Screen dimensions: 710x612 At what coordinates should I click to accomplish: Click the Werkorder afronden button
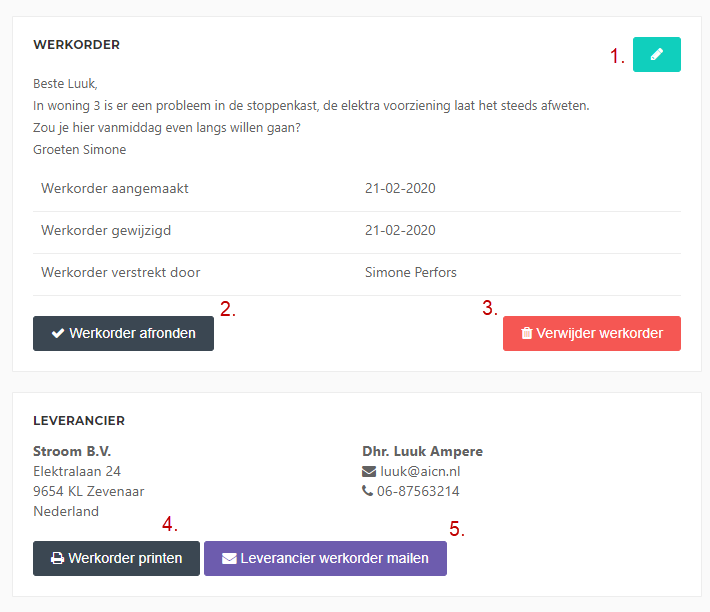(x=123, y=333)
